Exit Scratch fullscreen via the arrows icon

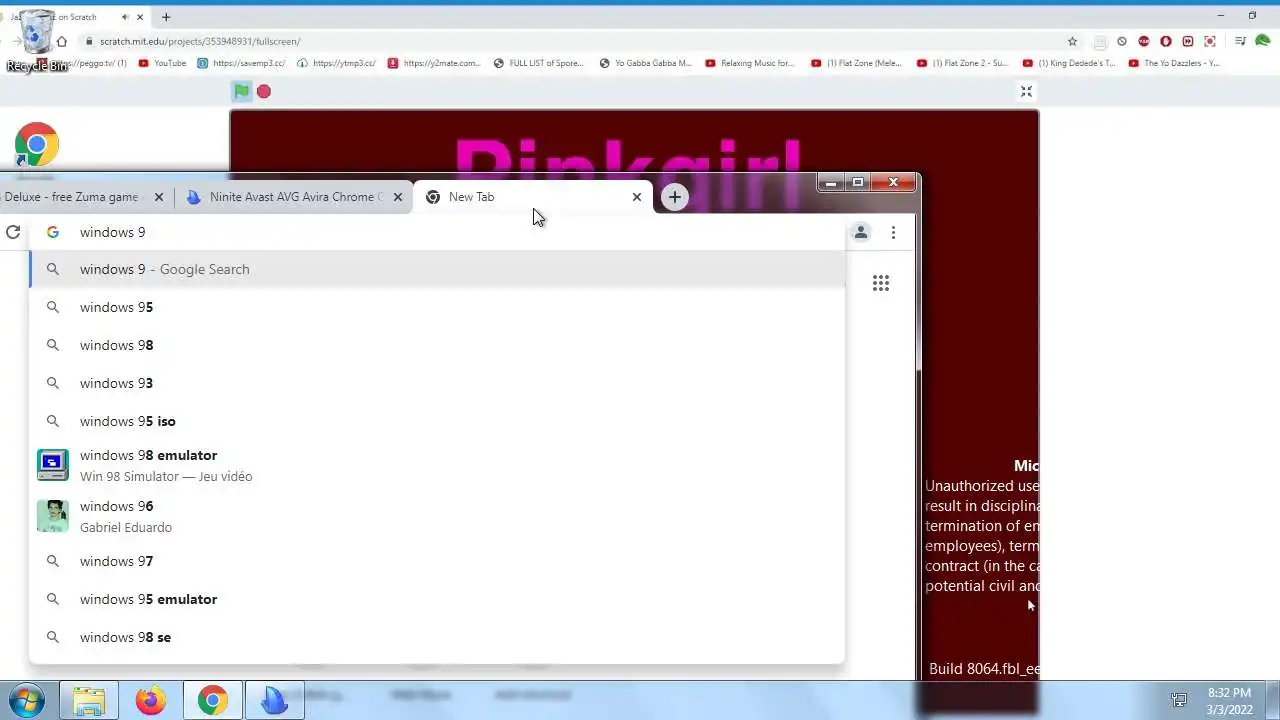[1026, 91]
